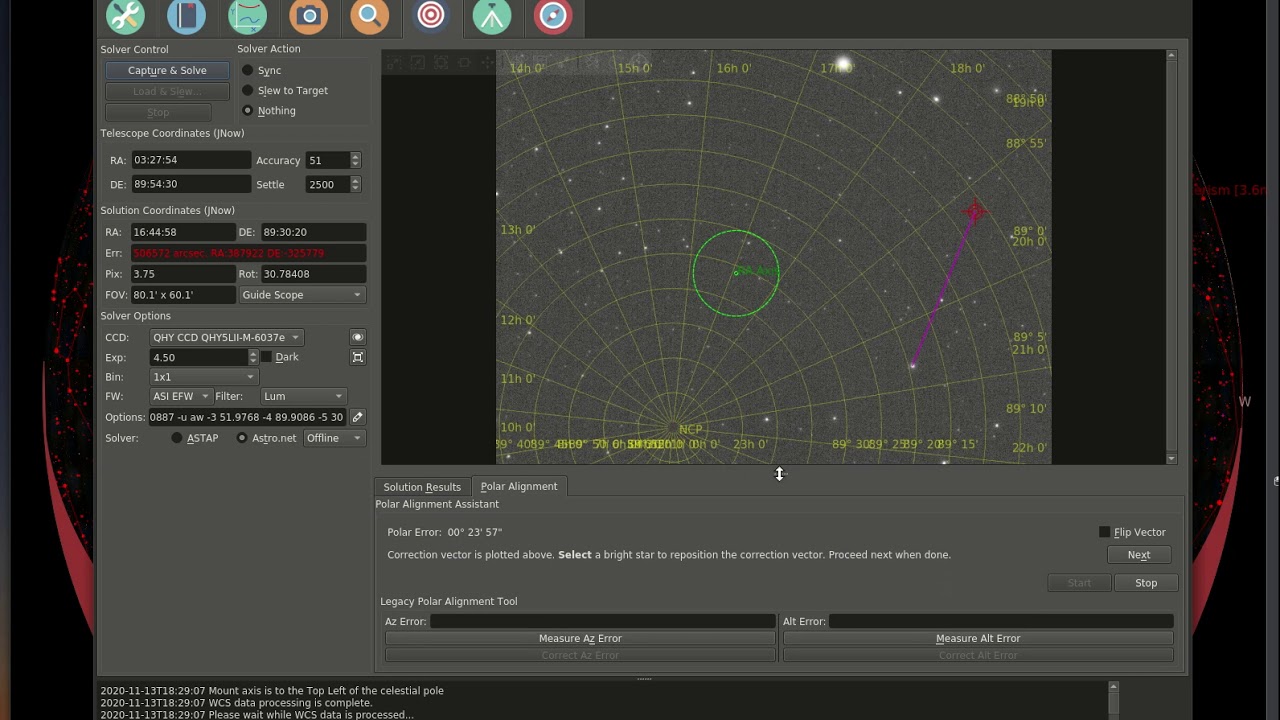Open the Filter Lum dropdown
1280x720 pixels.
303,396
